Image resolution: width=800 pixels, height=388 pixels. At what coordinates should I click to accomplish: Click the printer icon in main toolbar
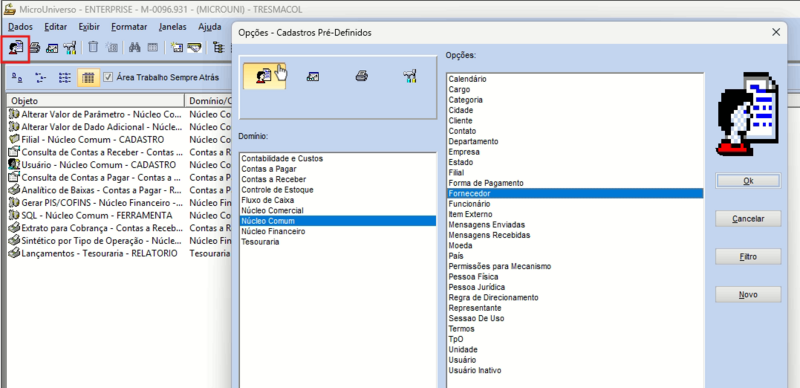click(x=35, y=48)
